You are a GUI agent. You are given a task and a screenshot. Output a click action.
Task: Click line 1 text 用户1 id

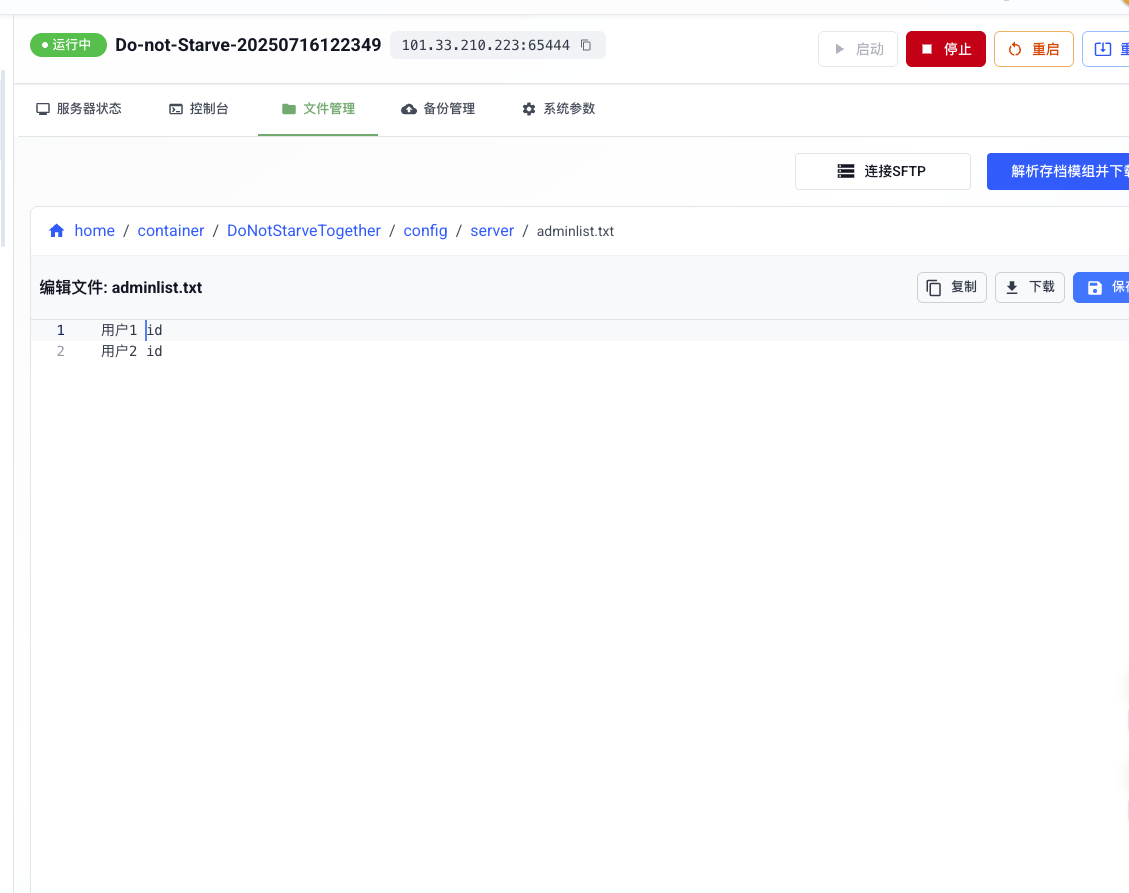click(x=132, y=330)
